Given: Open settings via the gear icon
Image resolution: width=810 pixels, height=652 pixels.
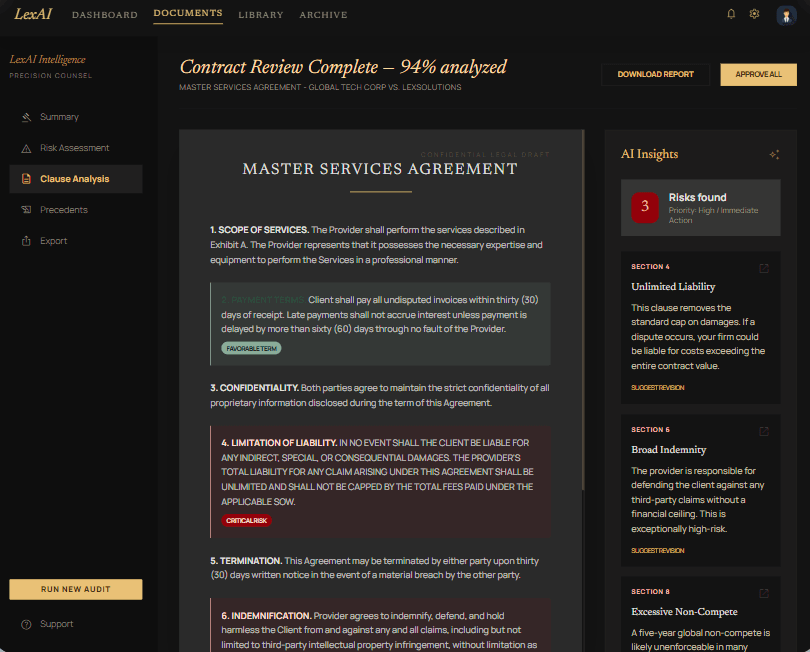Looking at the screenshot, I should tap(755, 14).
